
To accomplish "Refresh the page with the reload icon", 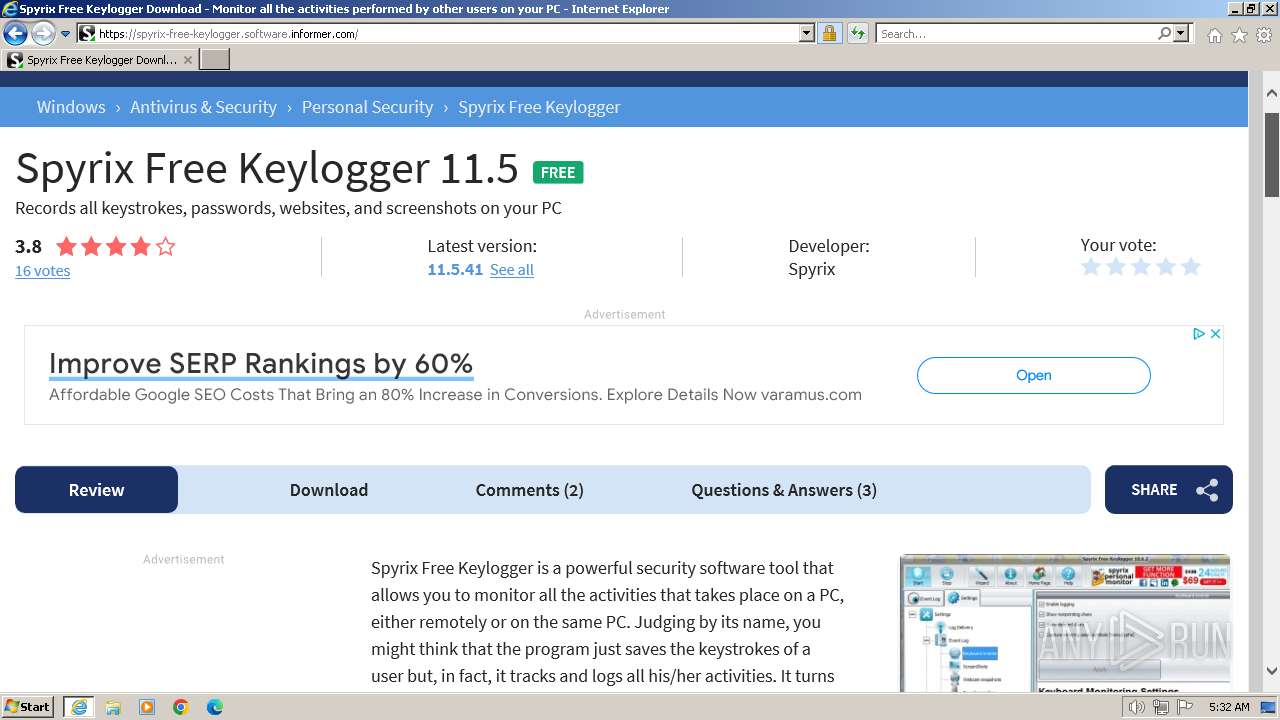I will [857, 34].
